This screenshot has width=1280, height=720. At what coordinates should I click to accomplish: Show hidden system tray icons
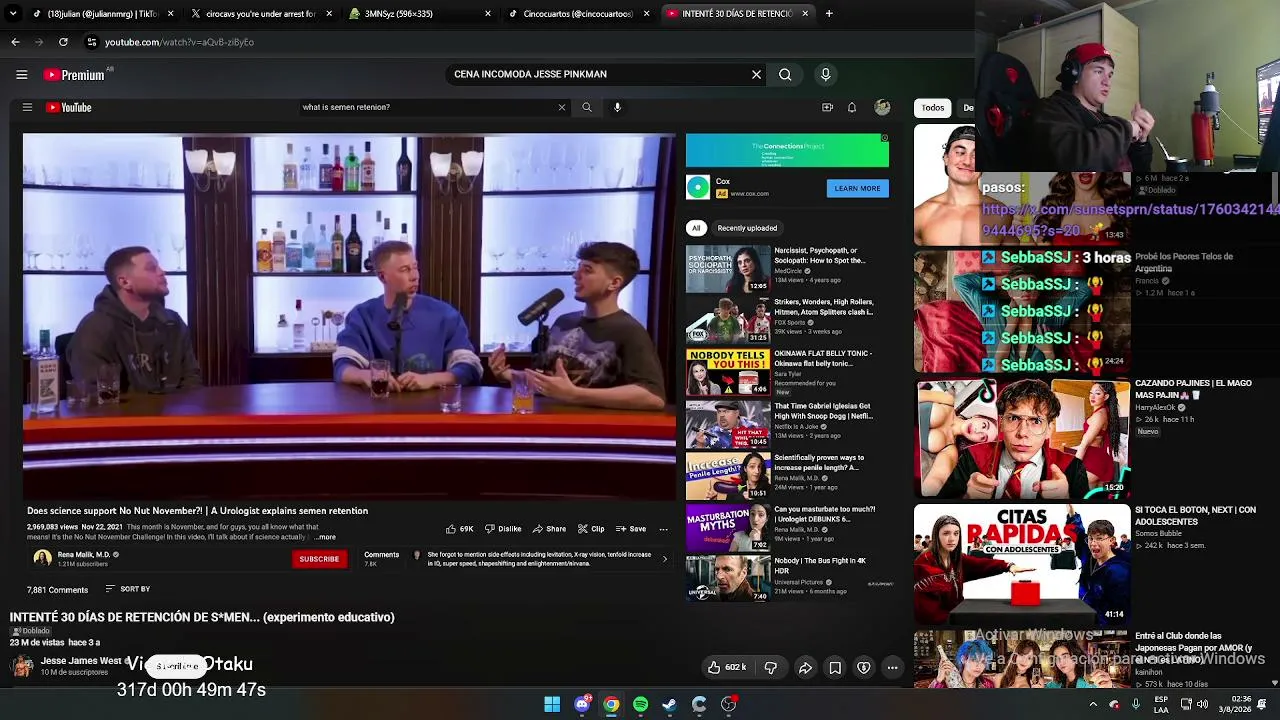(1093, 704)
